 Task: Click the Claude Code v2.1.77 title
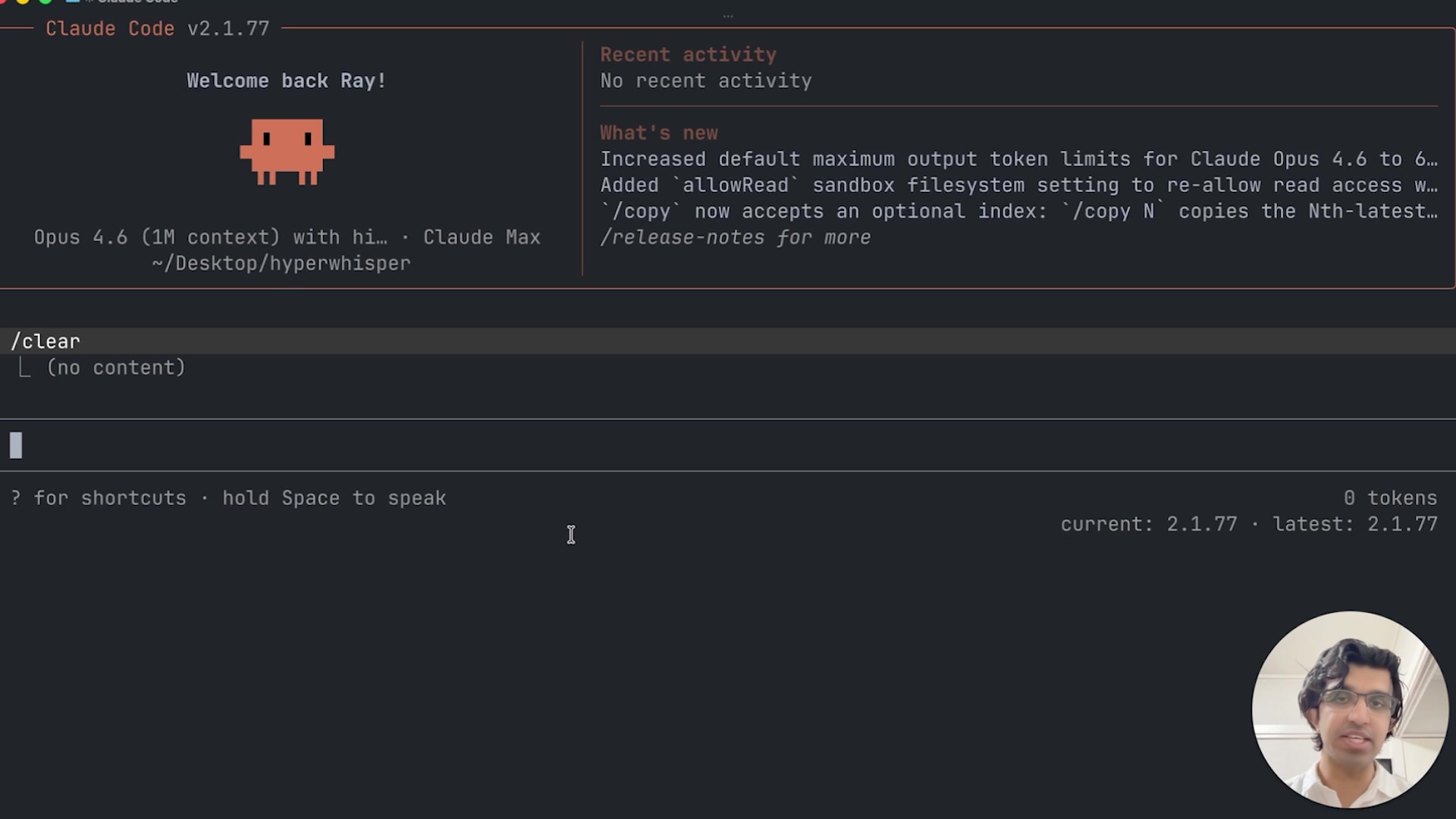click(158, 29)
